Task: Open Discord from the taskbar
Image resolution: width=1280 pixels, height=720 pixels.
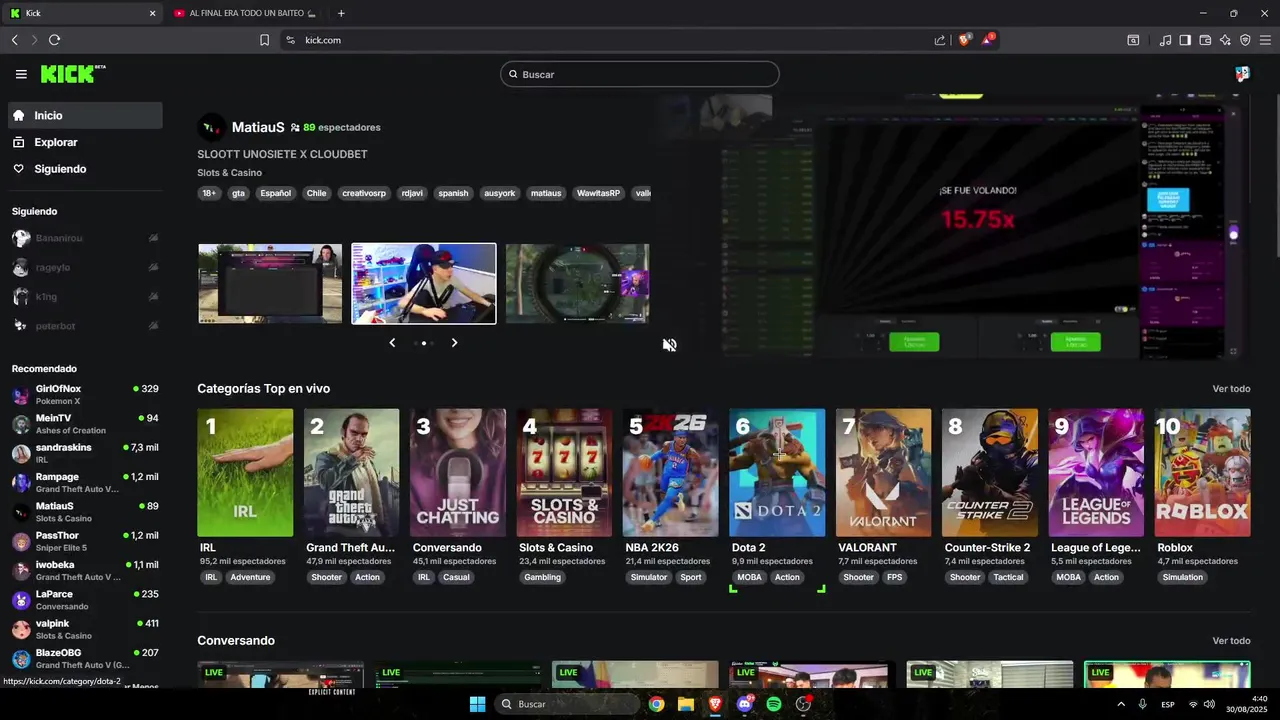Action: pos(744,704)
